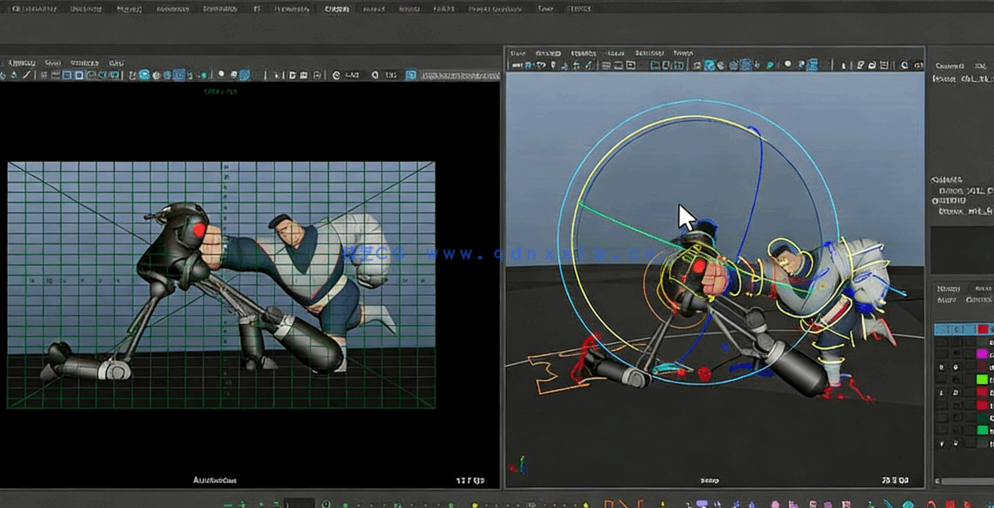Click the exposure circle icon in left viewport toolbar
Screen dimensions: 994x508
pos(336,75)
